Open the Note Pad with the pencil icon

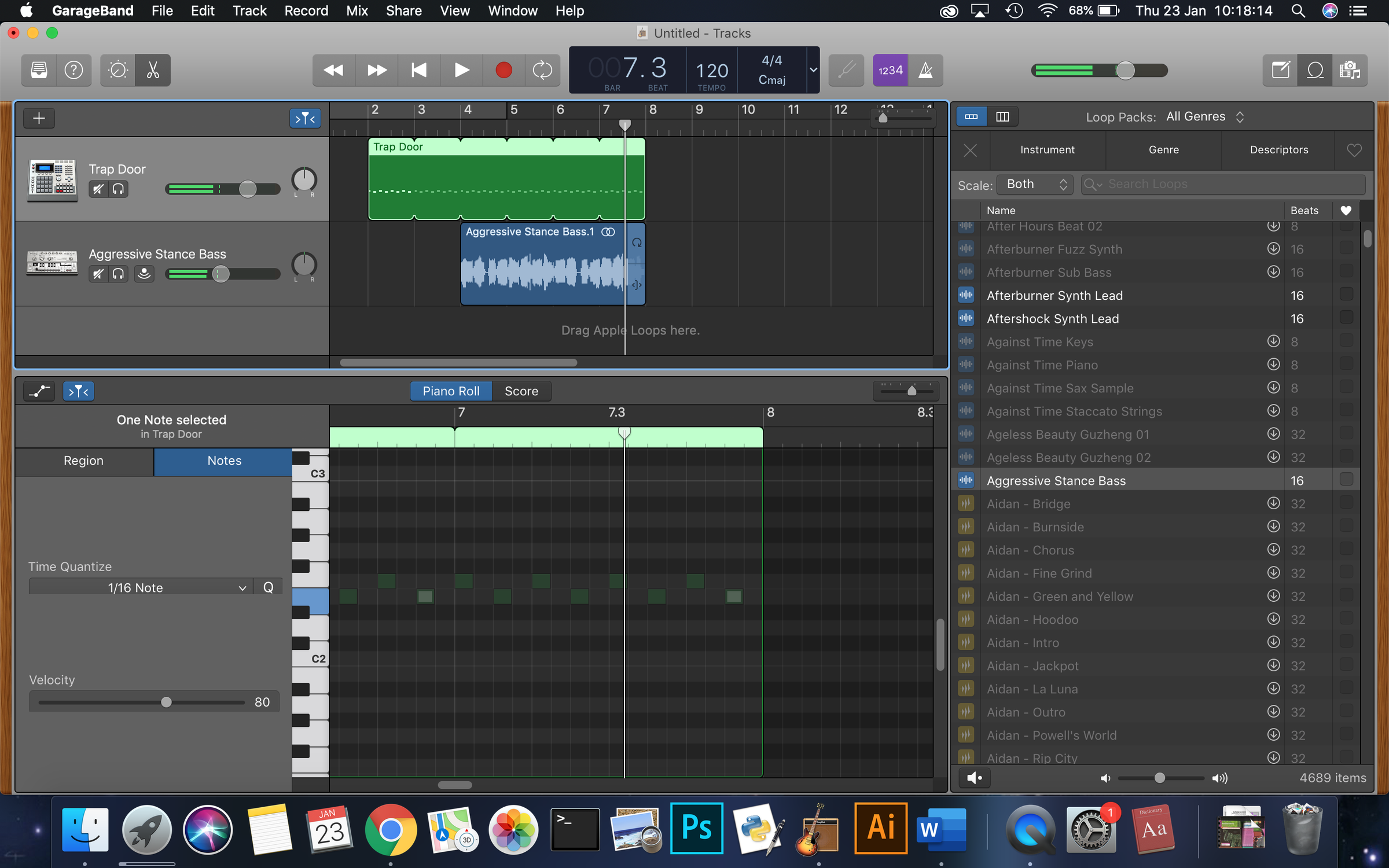1280,70
